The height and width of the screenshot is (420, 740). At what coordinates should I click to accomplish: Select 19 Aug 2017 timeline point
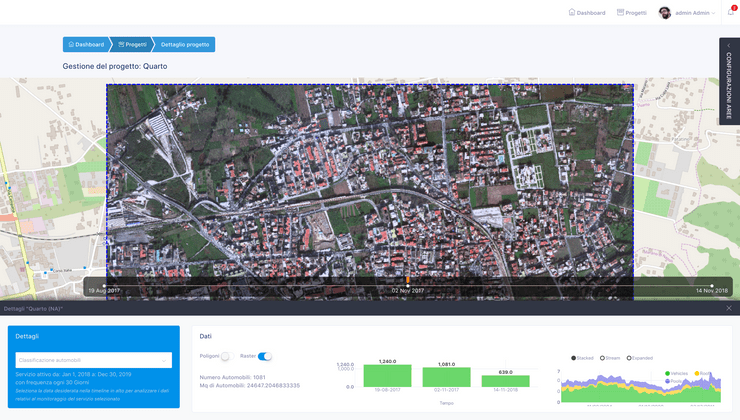click(104, 286)
